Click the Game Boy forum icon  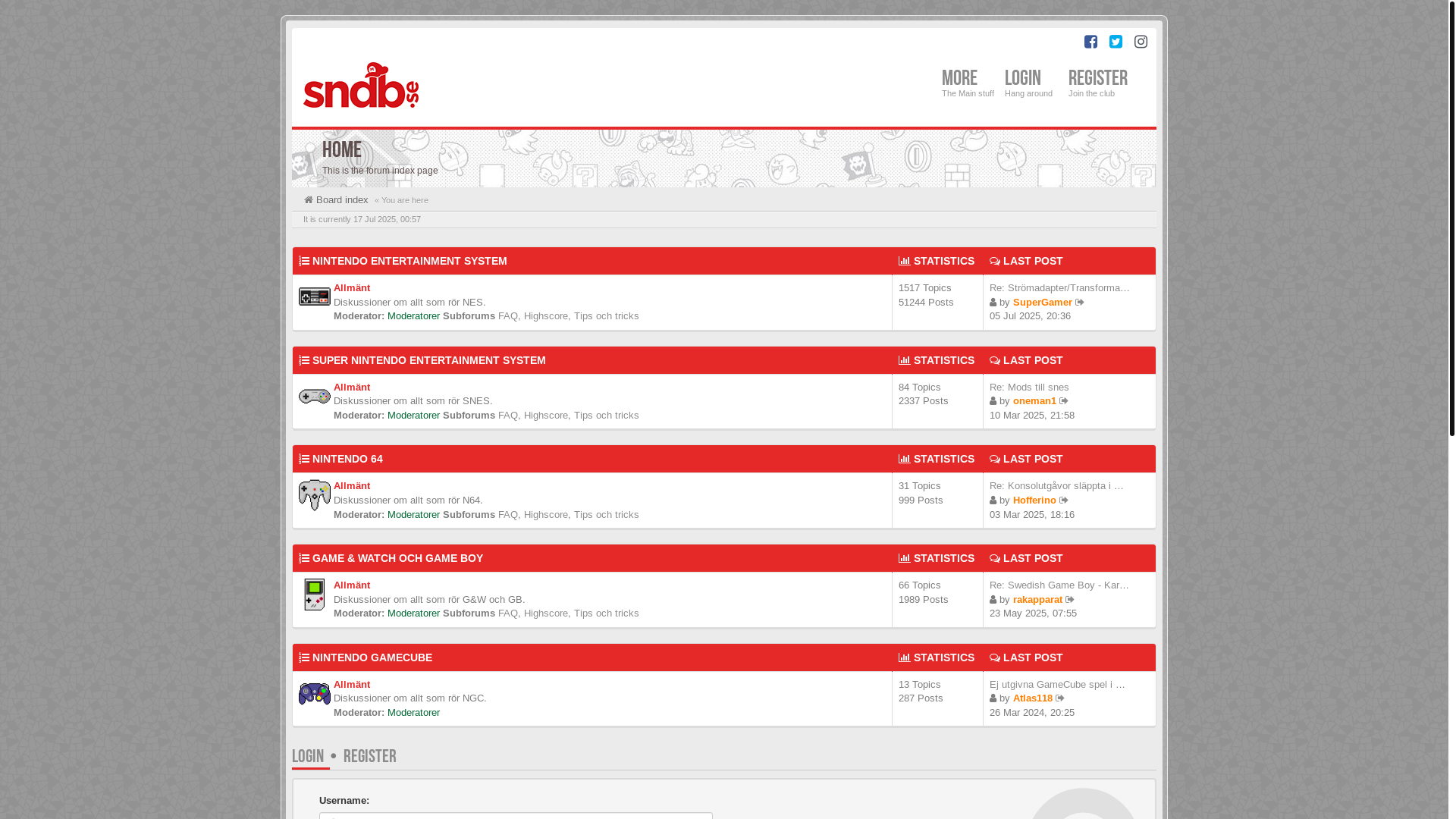314,595
